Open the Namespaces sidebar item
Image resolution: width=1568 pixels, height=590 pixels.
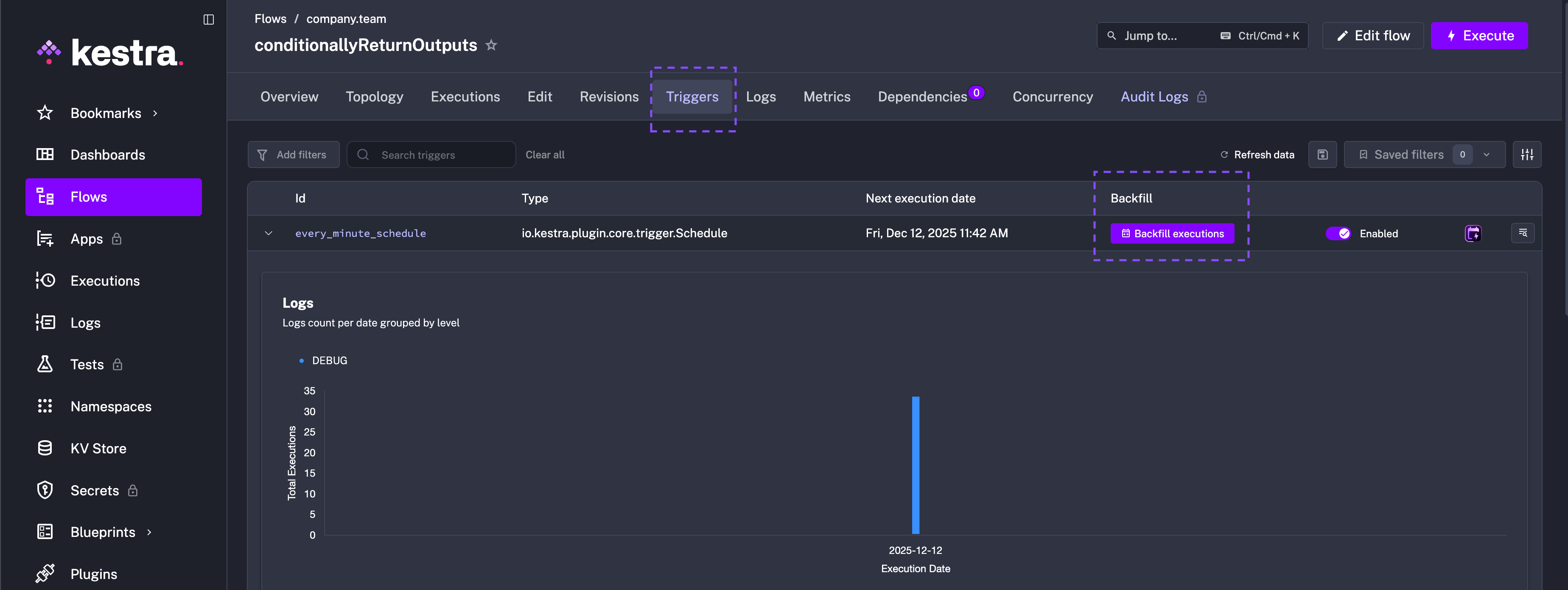(111, 406)
